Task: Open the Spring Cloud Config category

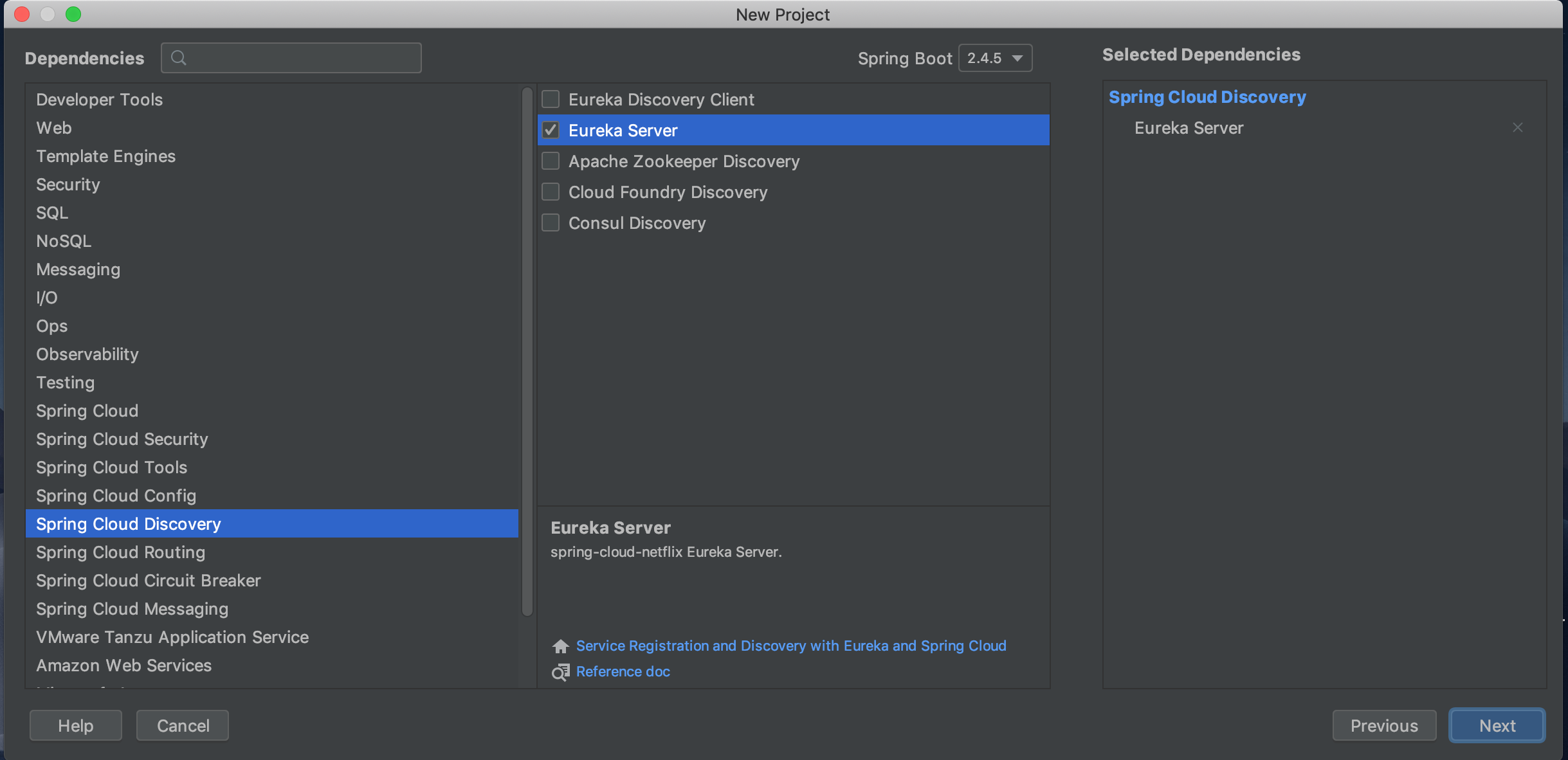Action: coord(116,496)
